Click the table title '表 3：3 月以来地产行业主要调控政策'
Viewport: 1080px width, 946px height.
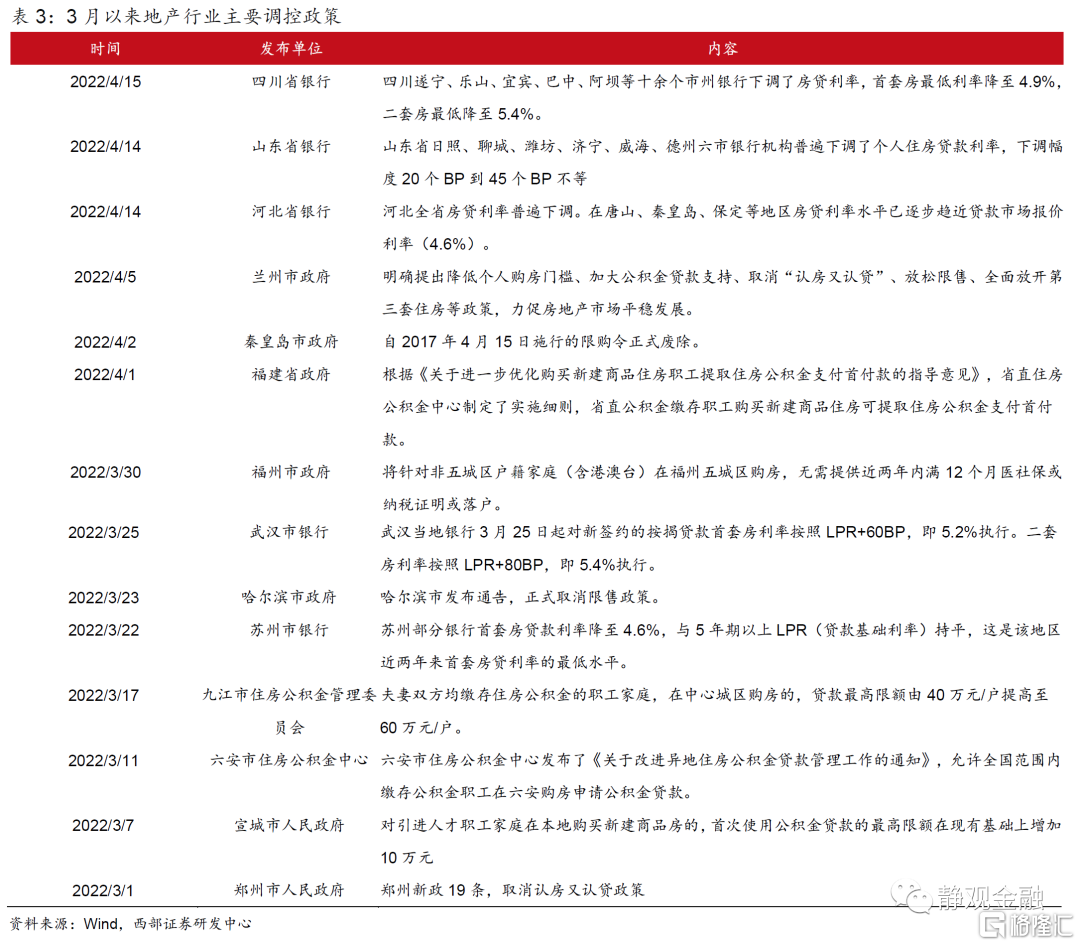pos(176,17)
